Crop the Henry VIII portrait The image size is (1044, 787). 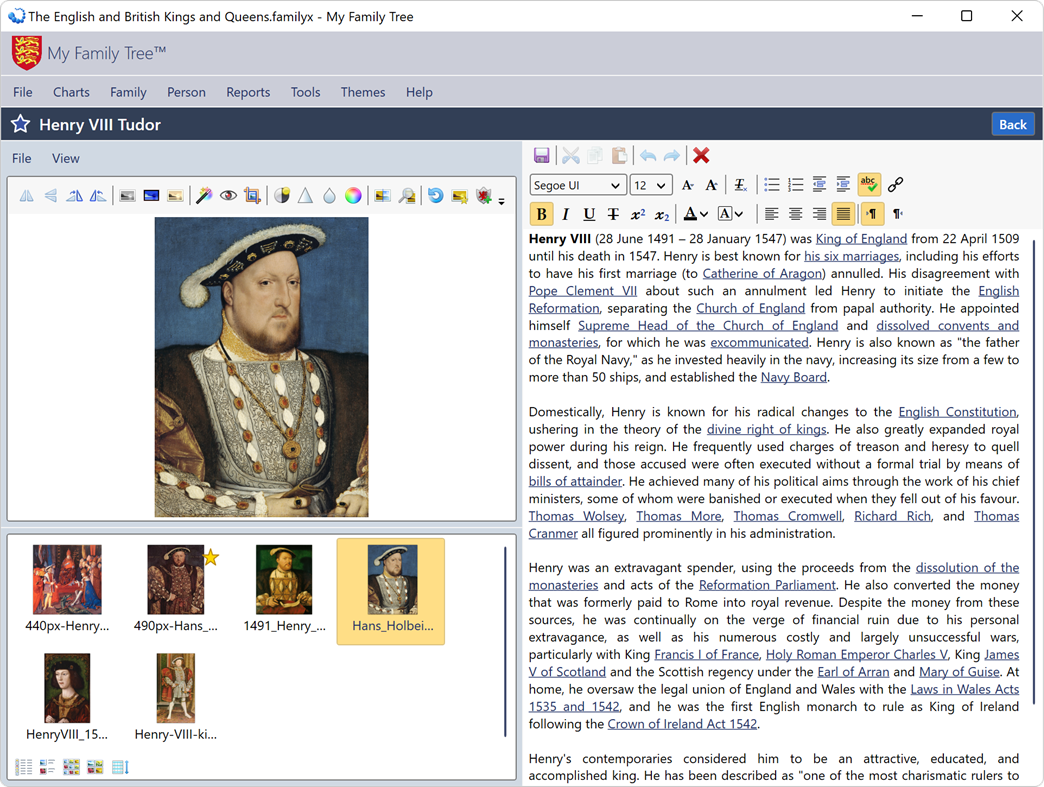pyautogui.click(x=251, y=195)
